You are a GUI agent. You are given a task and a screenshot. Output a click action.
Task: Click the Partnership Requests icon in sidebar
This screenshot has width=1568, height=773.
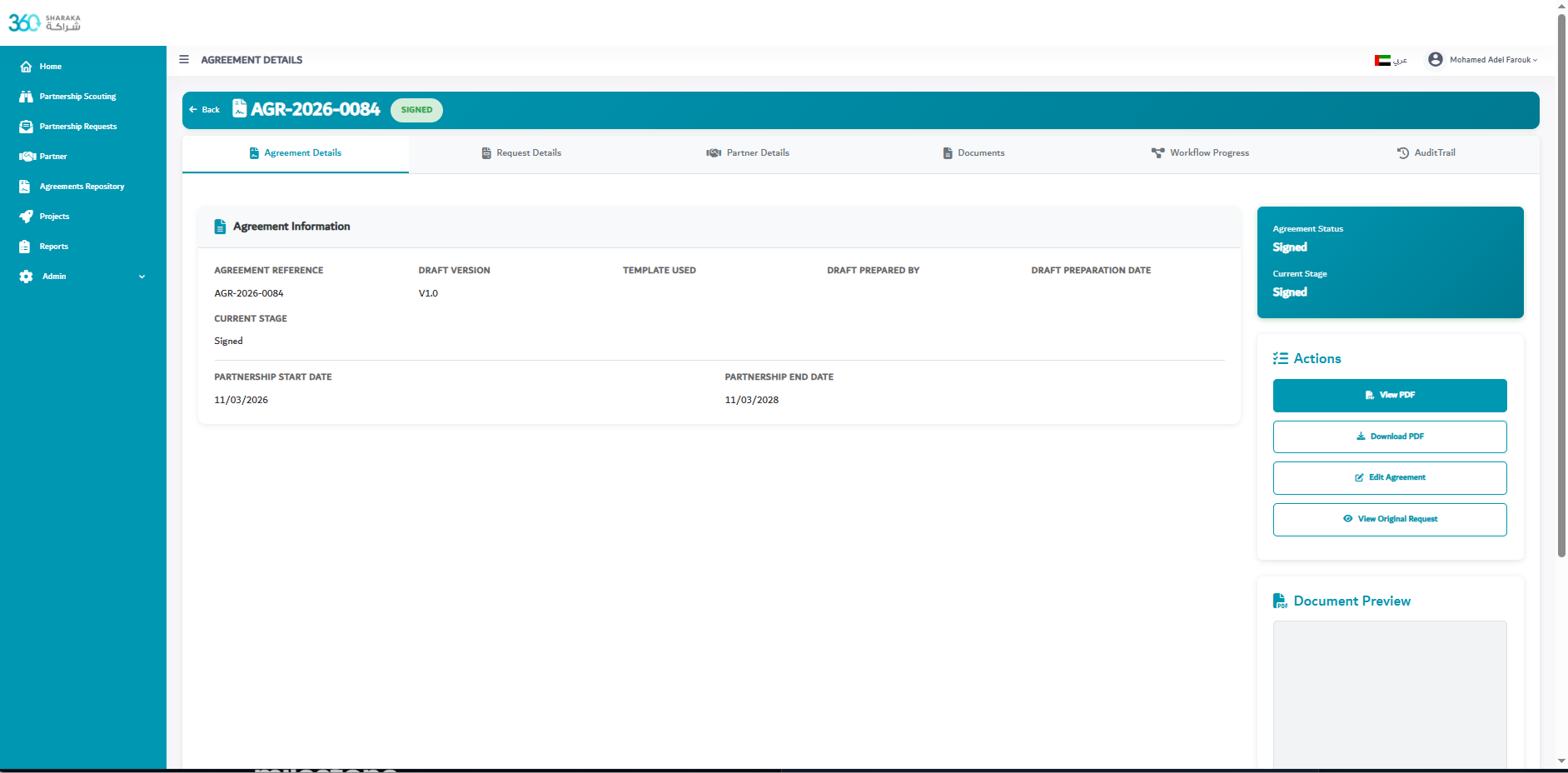tap(26, 127)
